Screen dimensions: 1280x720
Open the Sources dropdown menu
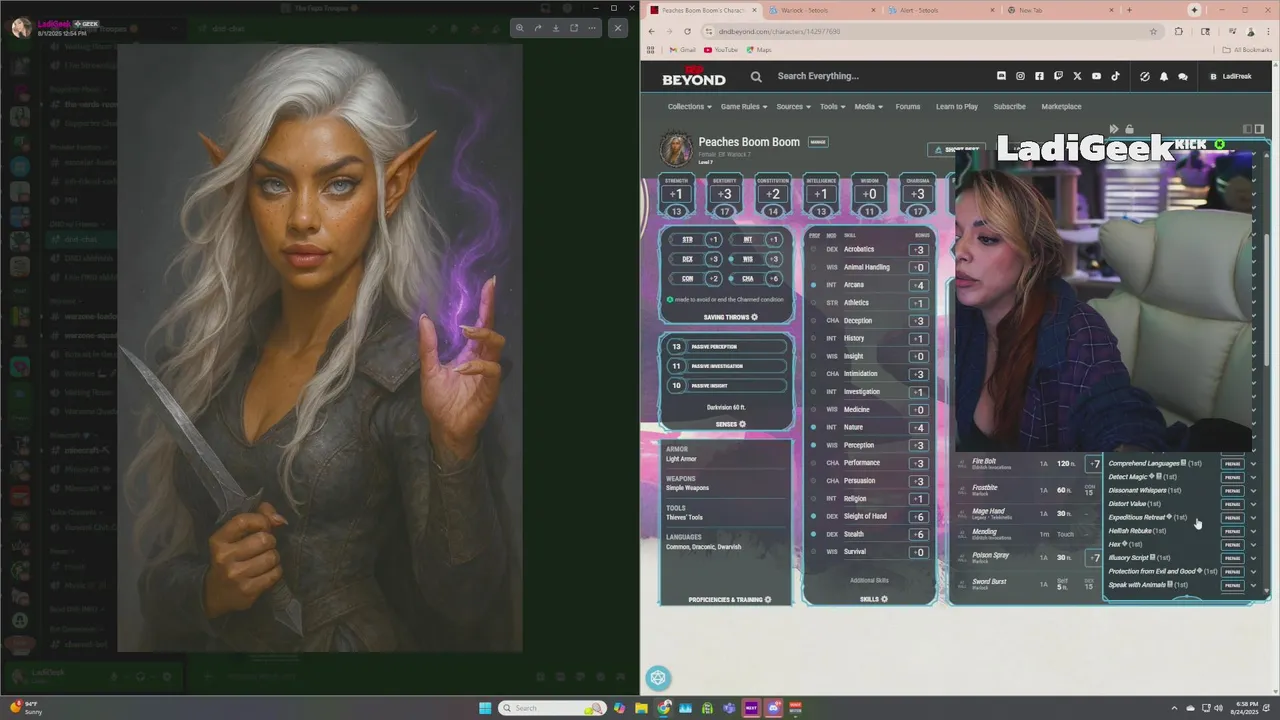click(x=794, y=106)
